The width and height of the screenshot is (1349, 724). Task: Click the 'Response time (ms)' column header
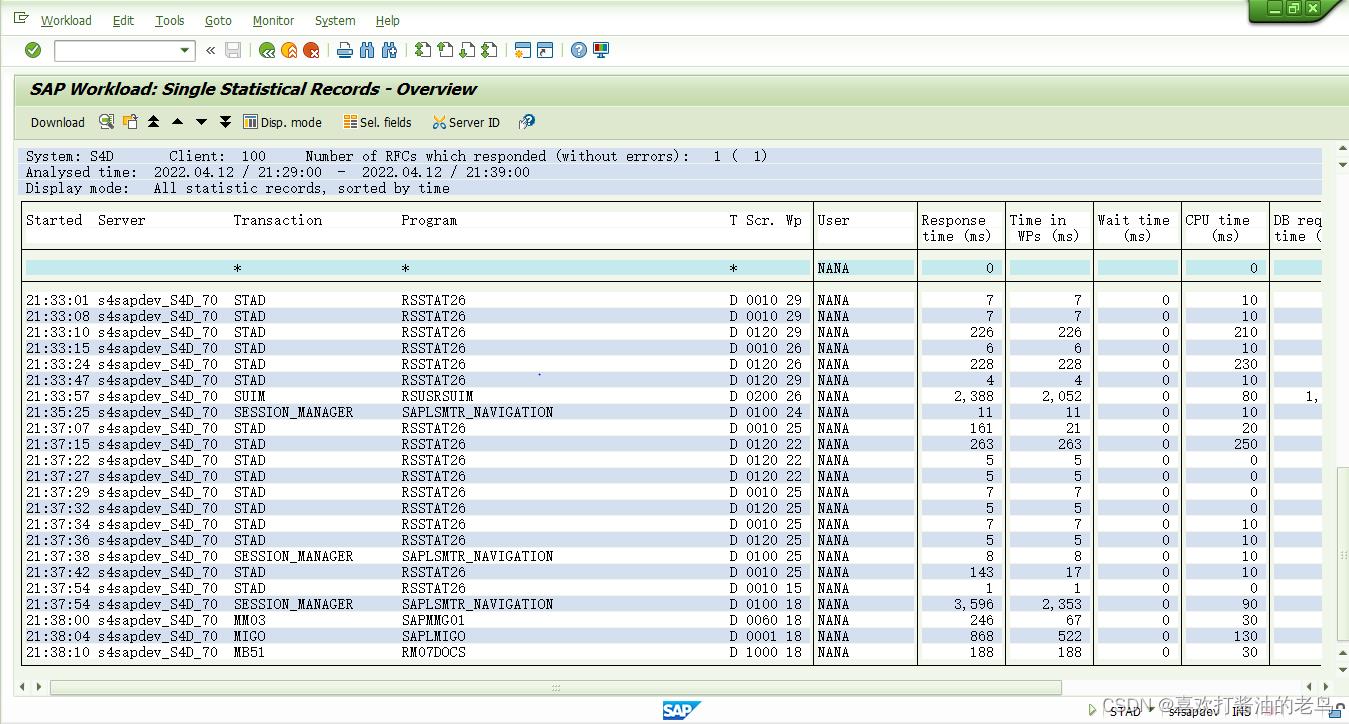tap(956, 228)
